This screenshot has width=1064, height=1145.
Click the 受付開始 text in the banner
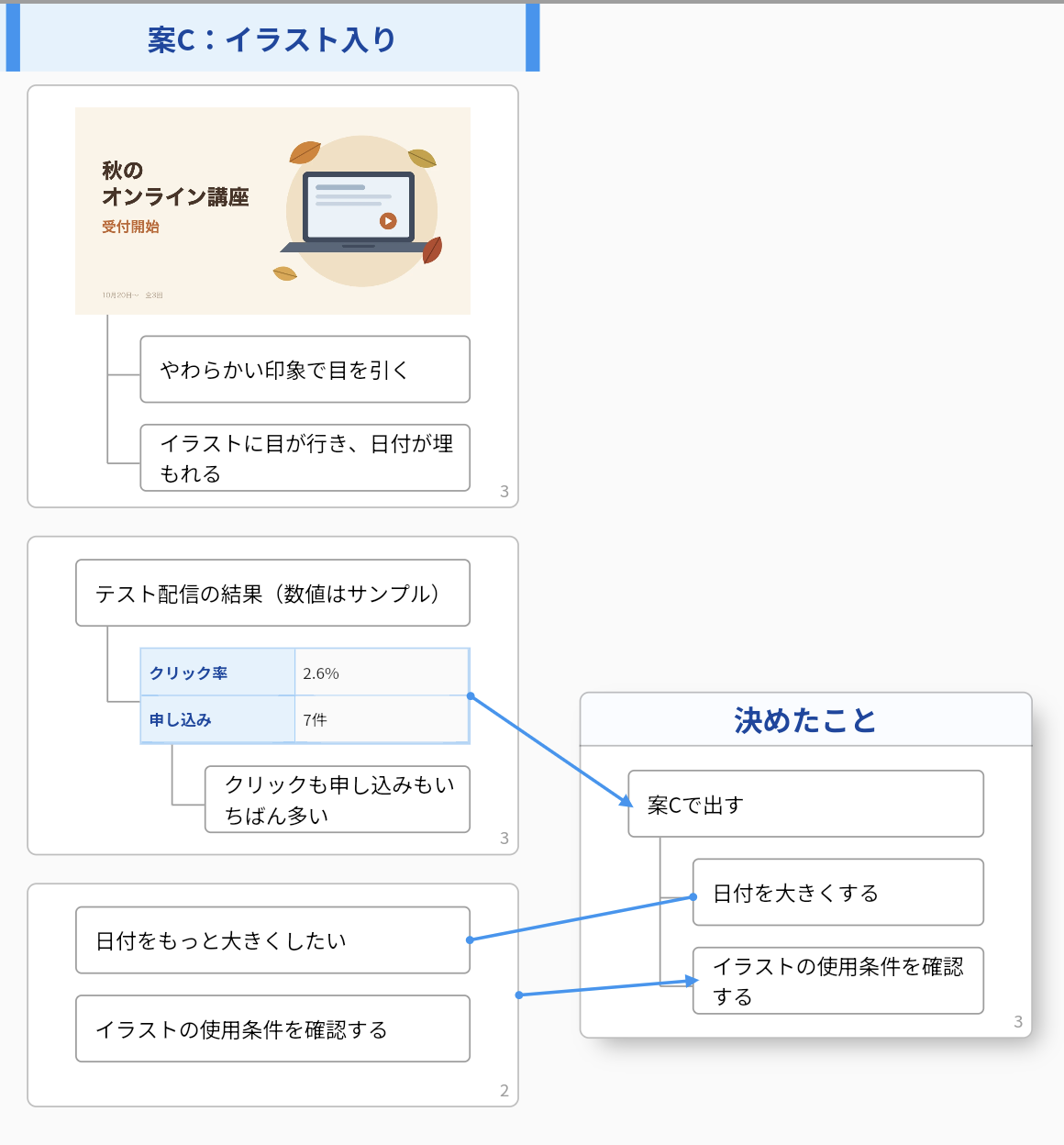click(x=130, y=227)
